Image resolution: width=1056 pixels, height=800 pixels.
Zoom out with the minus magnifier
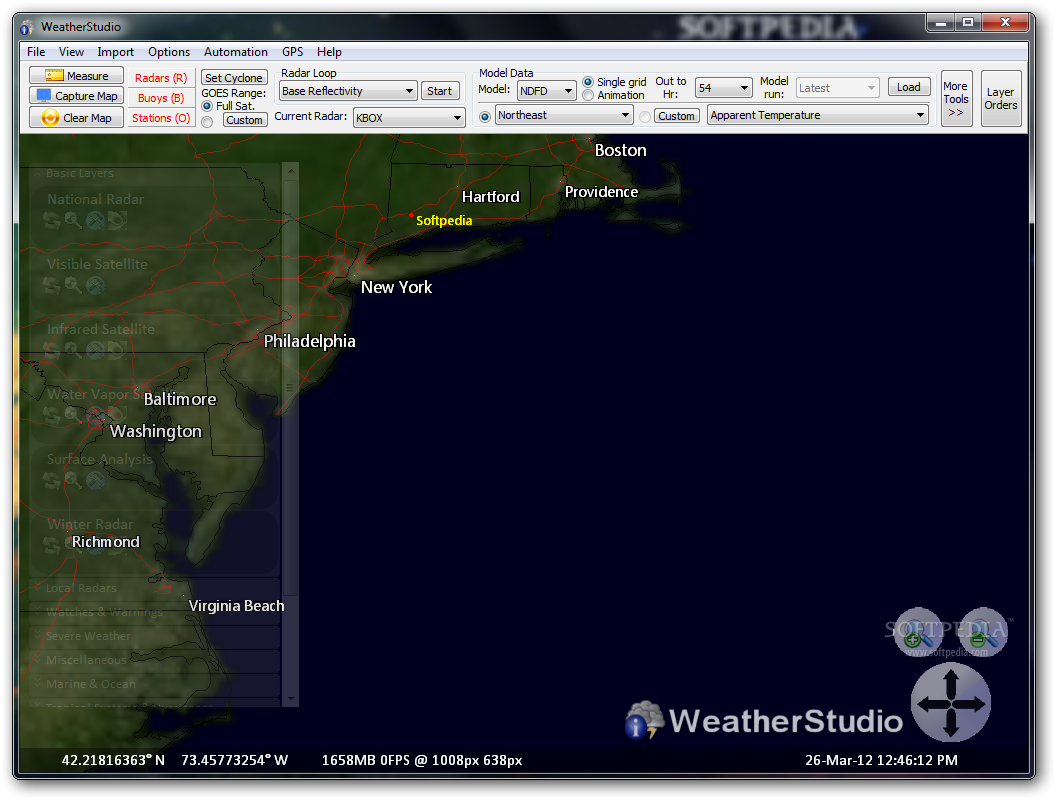point(983,632)
